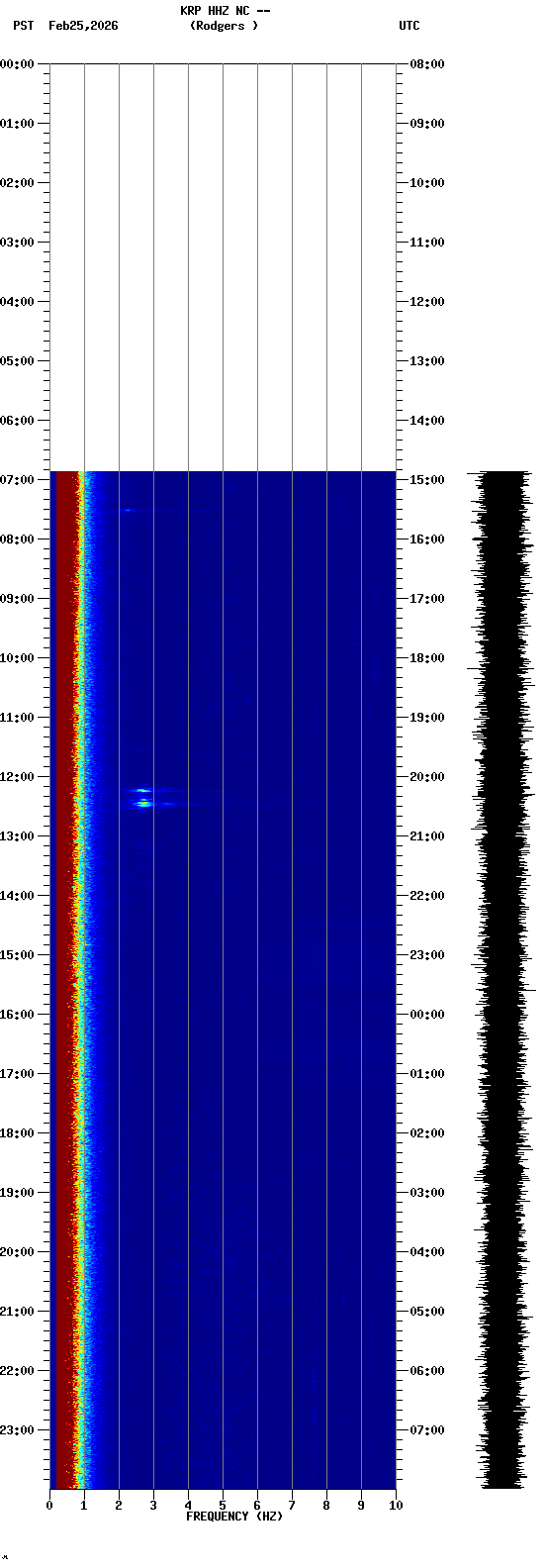Click the 'PST' time zone label
The image size is (546, 1568).
(23, 26)
